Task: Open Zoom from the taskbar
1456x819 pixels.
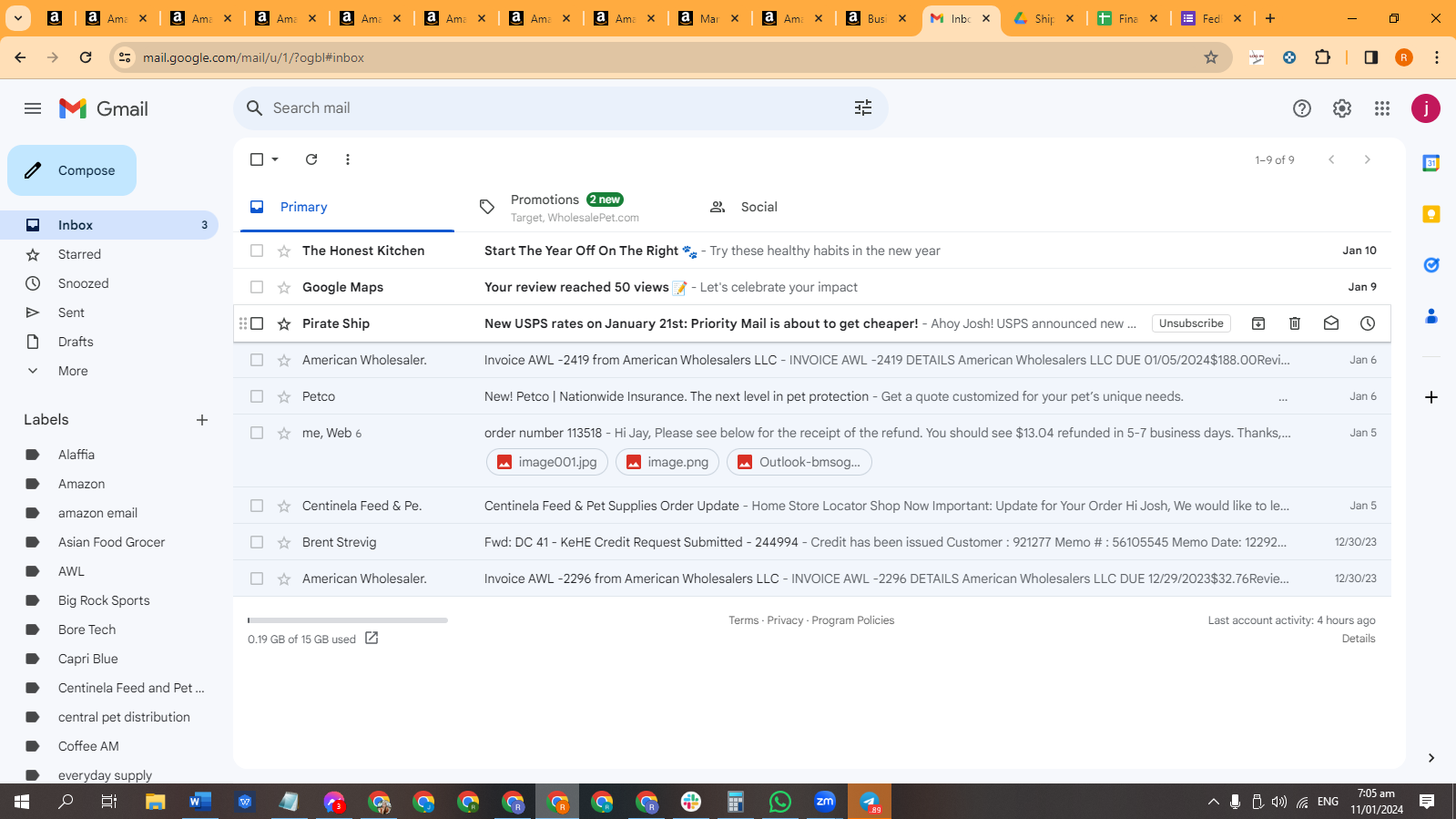Action: pos(825,802)
